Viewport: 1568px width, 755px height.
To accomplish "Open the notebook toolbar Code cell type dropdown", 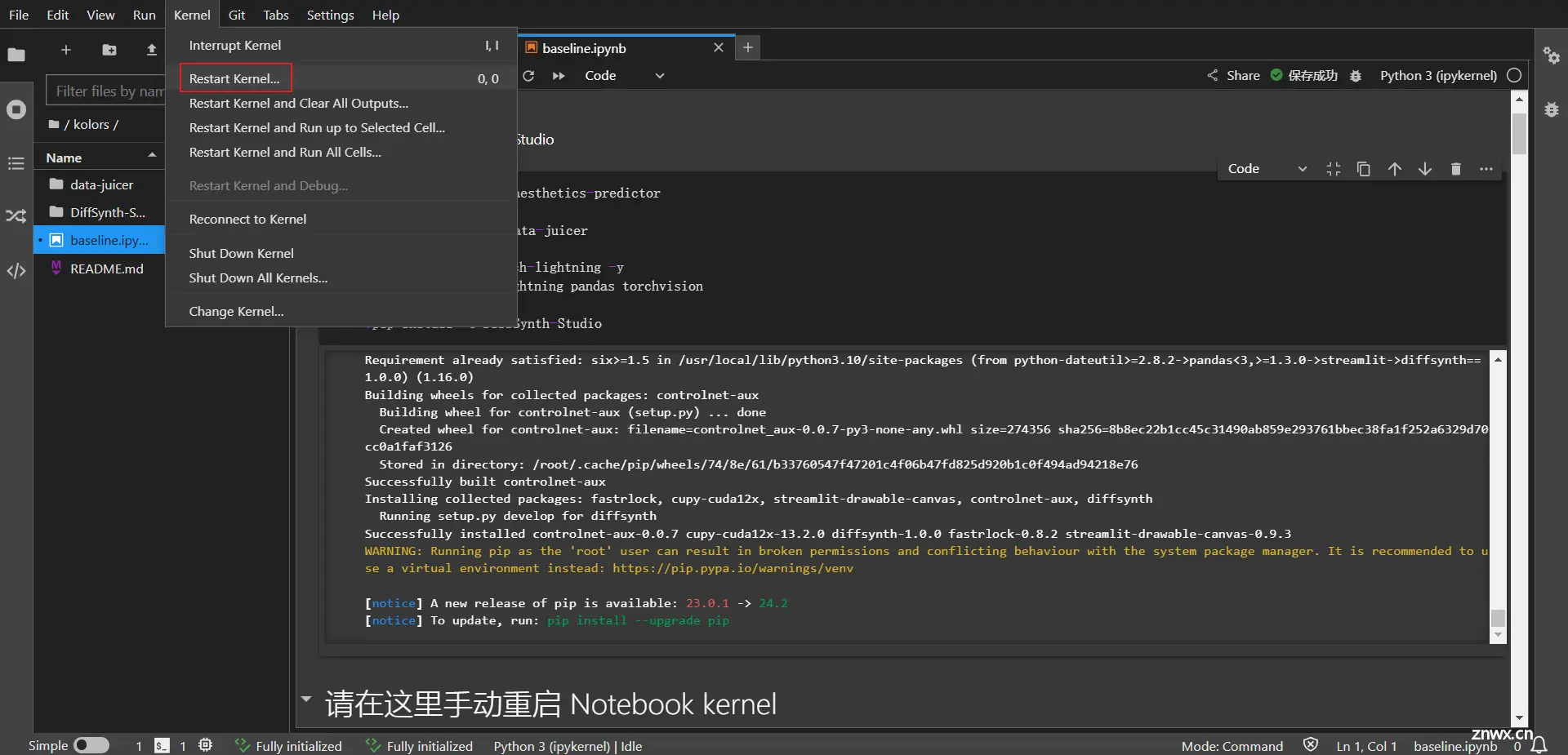I will (x=625, y=76).
